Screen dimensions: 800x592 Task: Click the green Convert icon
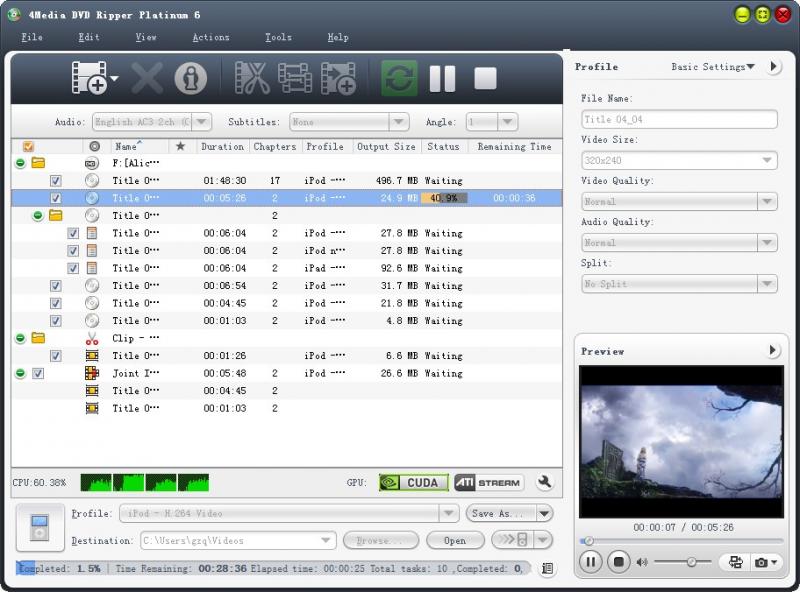pyautogui.click(x=399, y=78)
